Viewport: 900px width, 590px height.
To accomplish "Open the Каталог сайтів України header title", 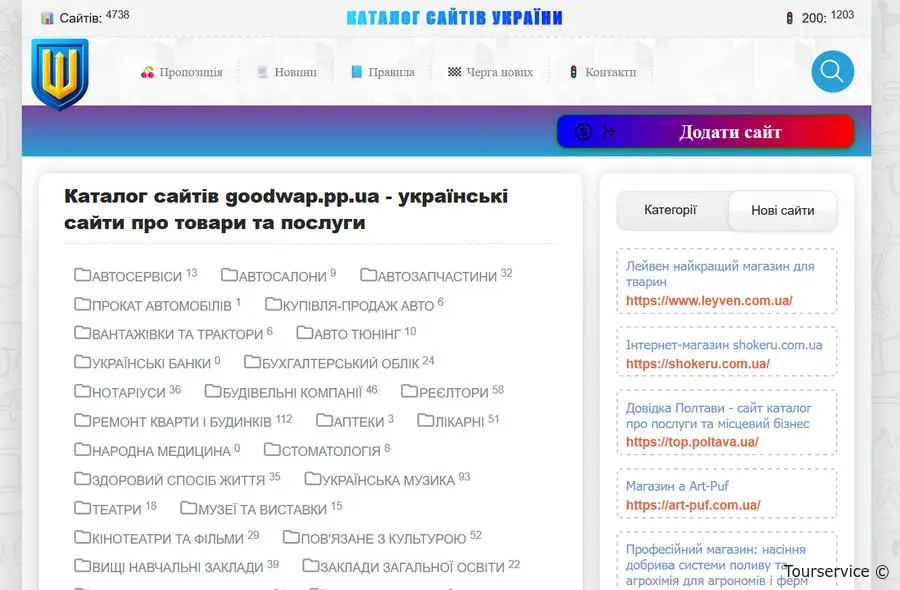I will (455, 18).
